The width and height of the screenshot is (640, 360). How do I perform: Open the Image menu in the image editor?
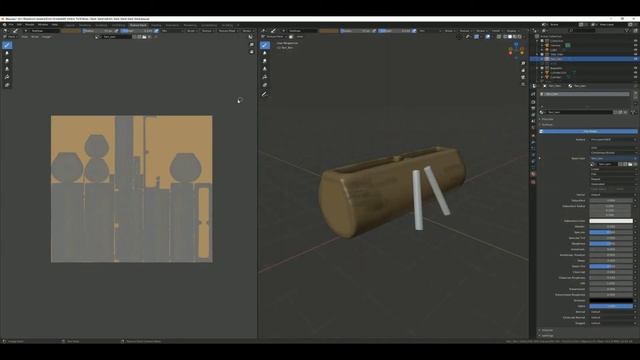[47, 37]
